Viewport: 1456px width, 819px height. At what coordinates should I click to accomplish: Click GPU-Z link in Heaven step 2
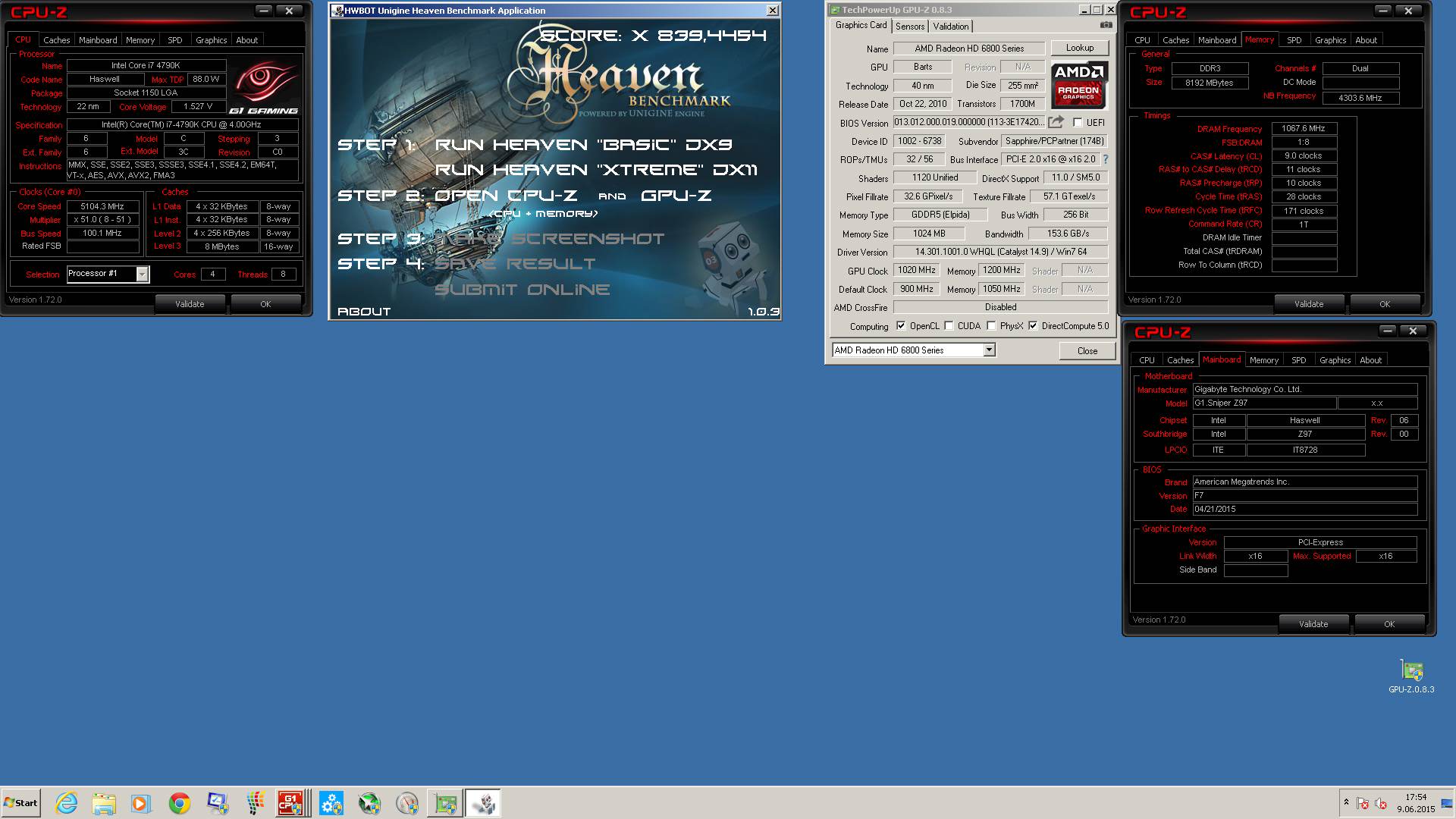pos(676,196)
